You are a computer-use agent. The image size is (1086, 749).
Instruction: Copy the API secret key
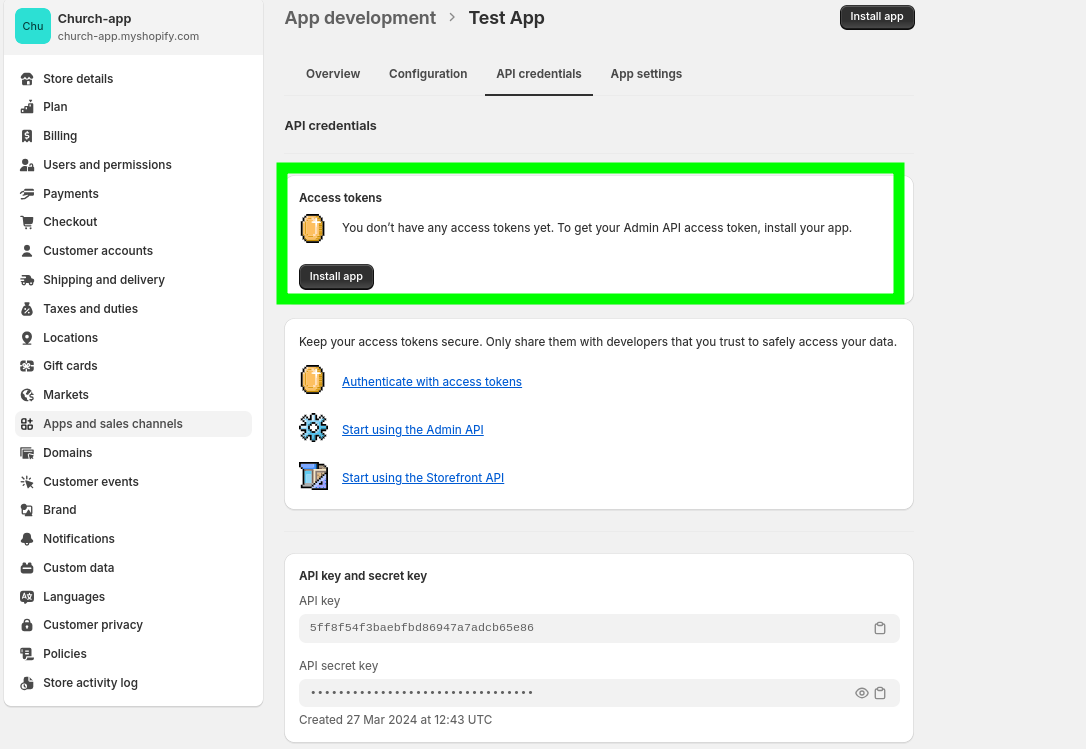(880, 693)
